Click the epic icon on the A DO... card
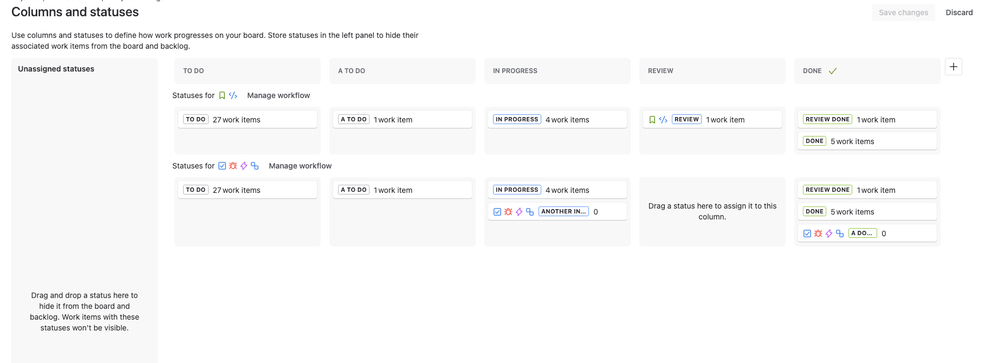Screen dimensions: 998x363 tap(829, 234)
